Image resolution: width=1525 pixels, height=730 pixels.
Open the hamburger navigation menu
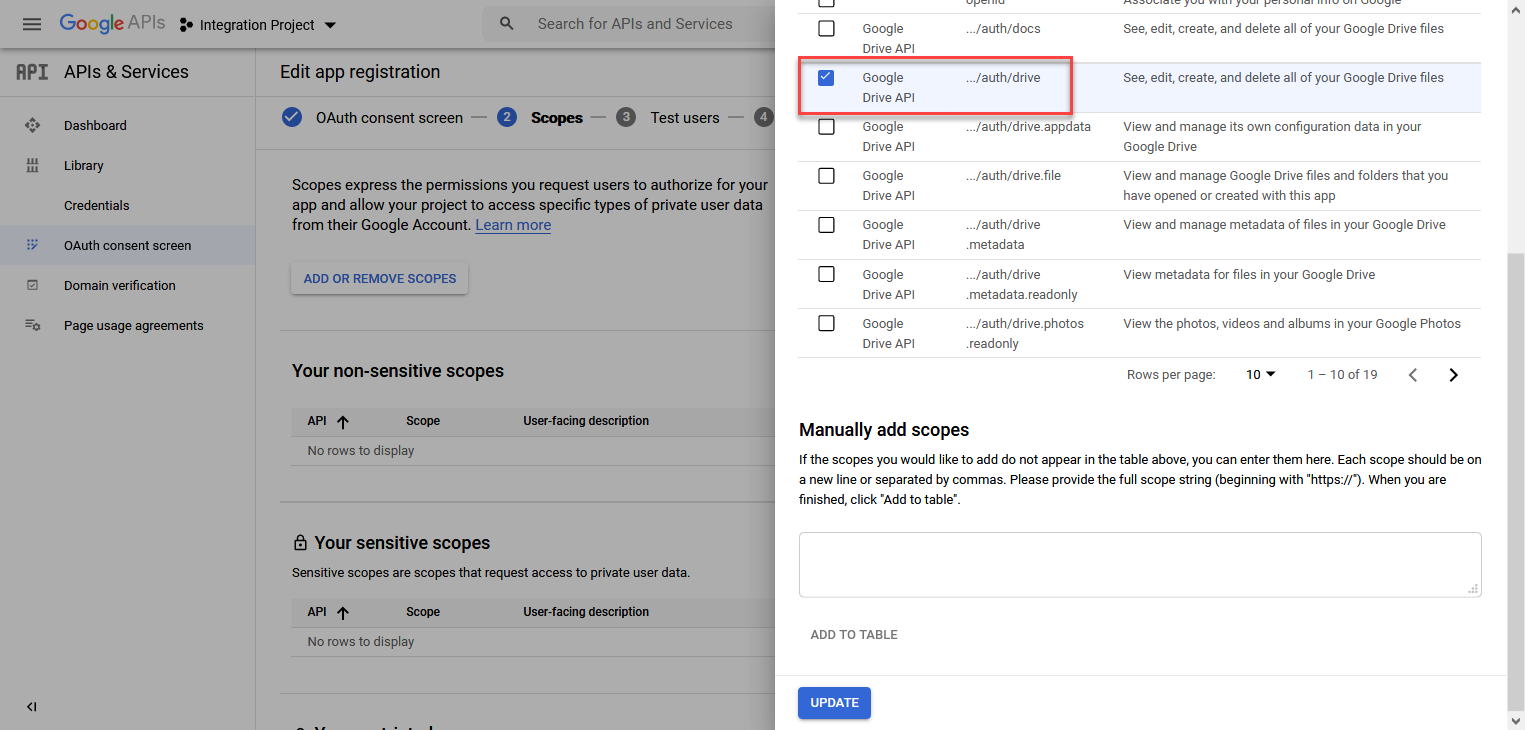pos(32,24)
